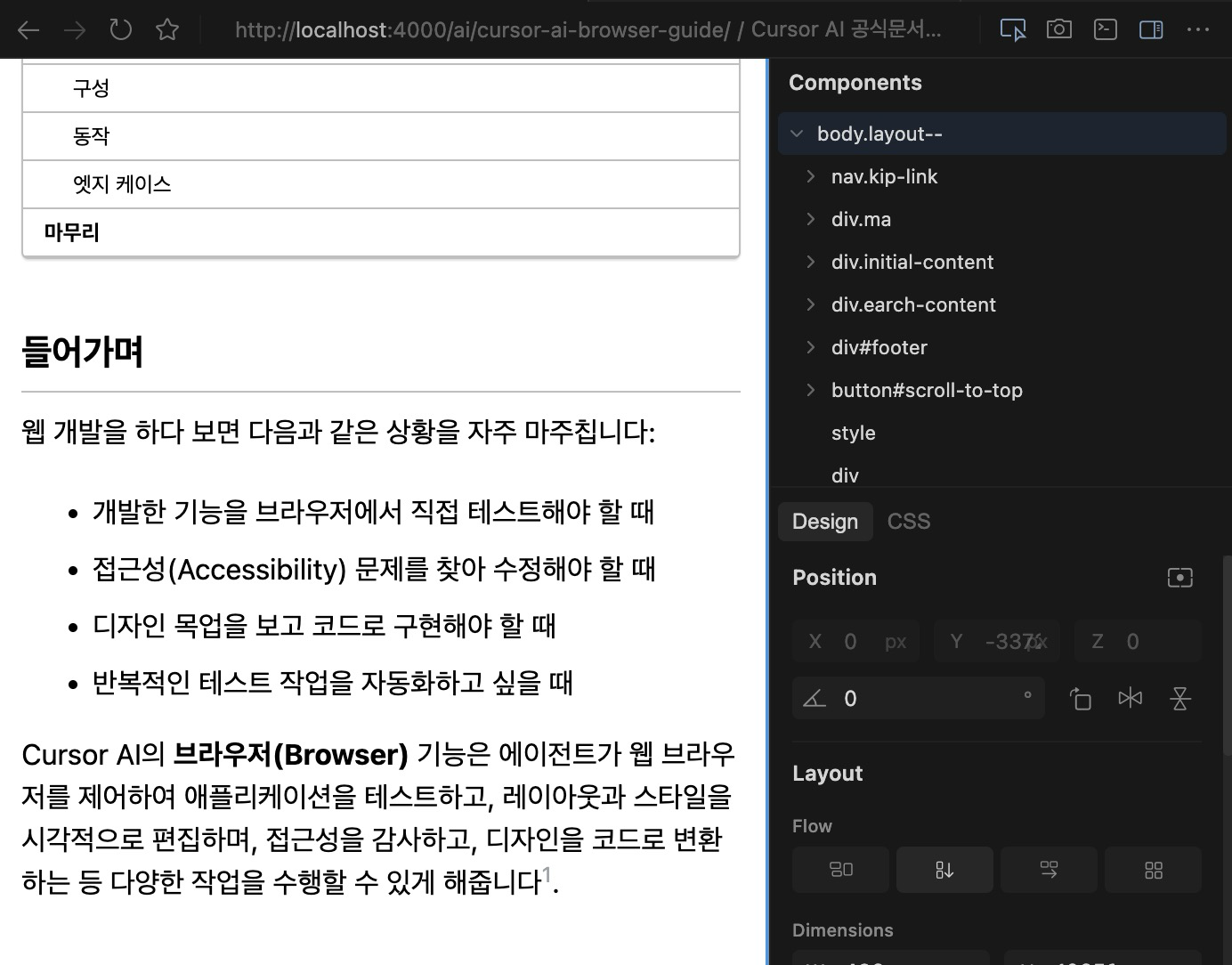Screen dimensions: 1232x965
Task: Expand the nav.kip-link tree node
Action: (810, 176)
